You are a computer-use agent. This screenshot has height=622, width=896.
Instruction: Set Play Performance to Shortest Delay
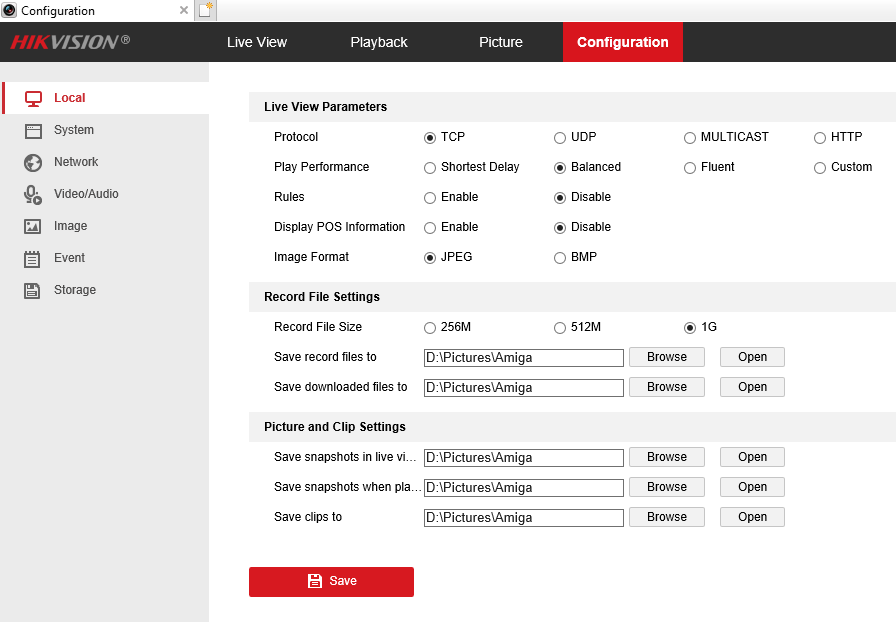[430, 167]
